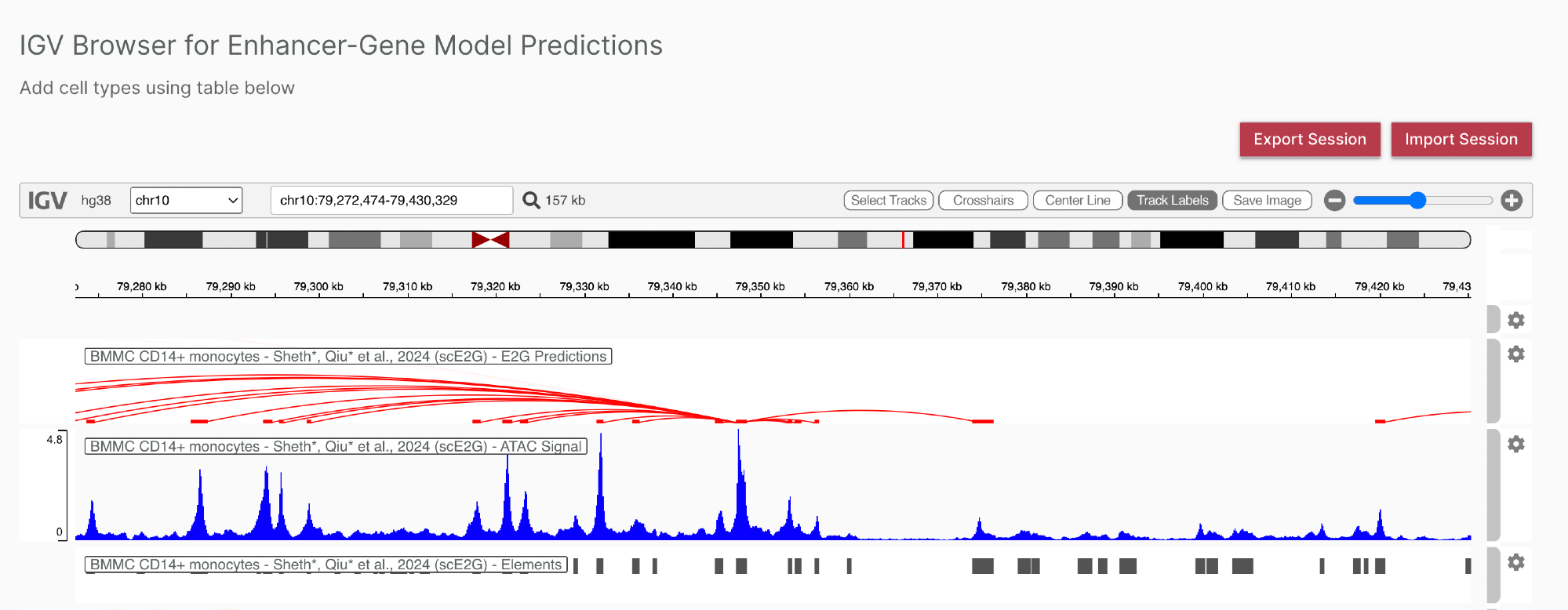This screenshot has height=610, width=1568.
Task: Click the Import Session button
Action: (x=1461, y=140)
